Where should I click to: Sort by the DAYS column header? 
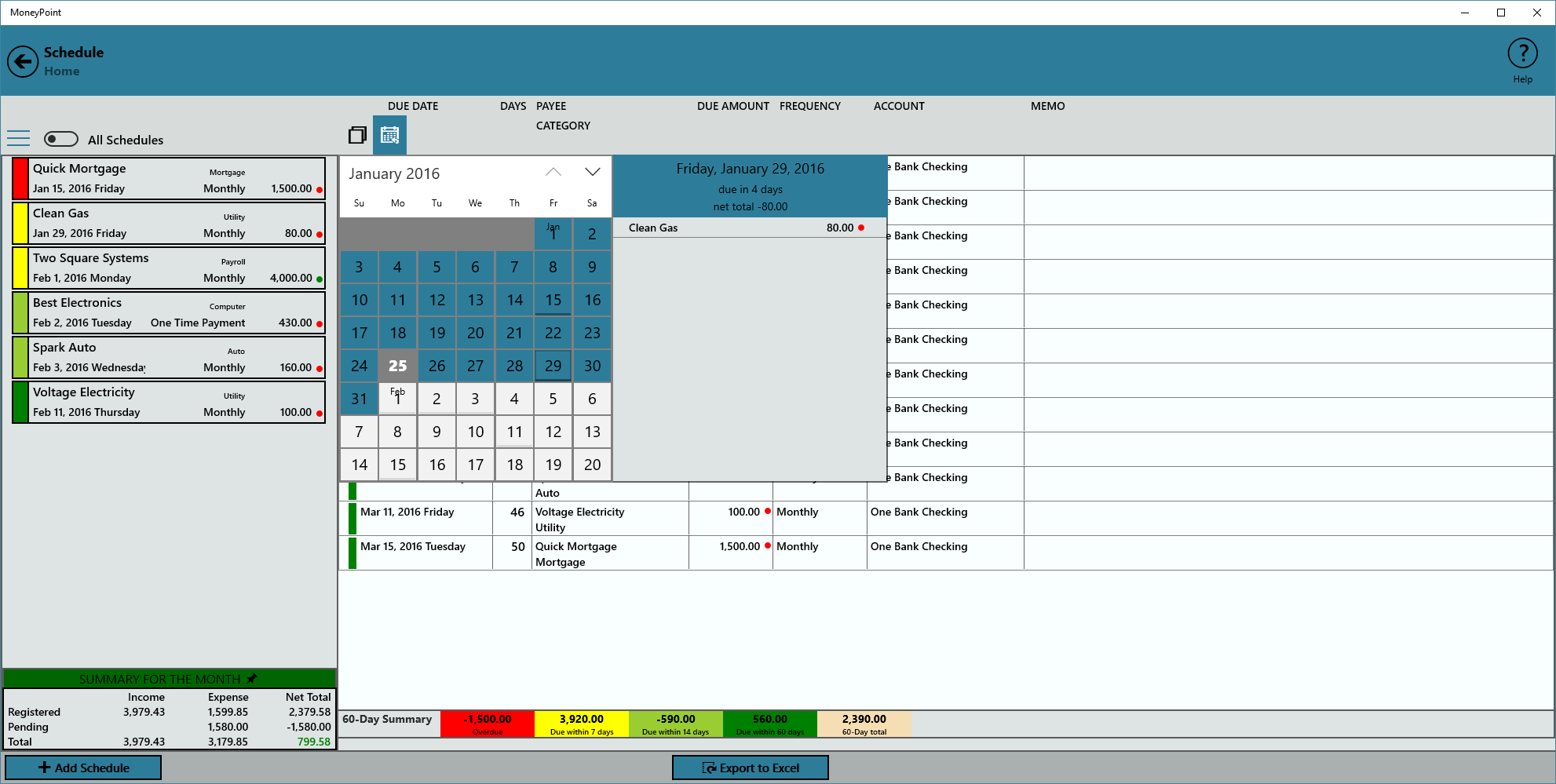513,106
